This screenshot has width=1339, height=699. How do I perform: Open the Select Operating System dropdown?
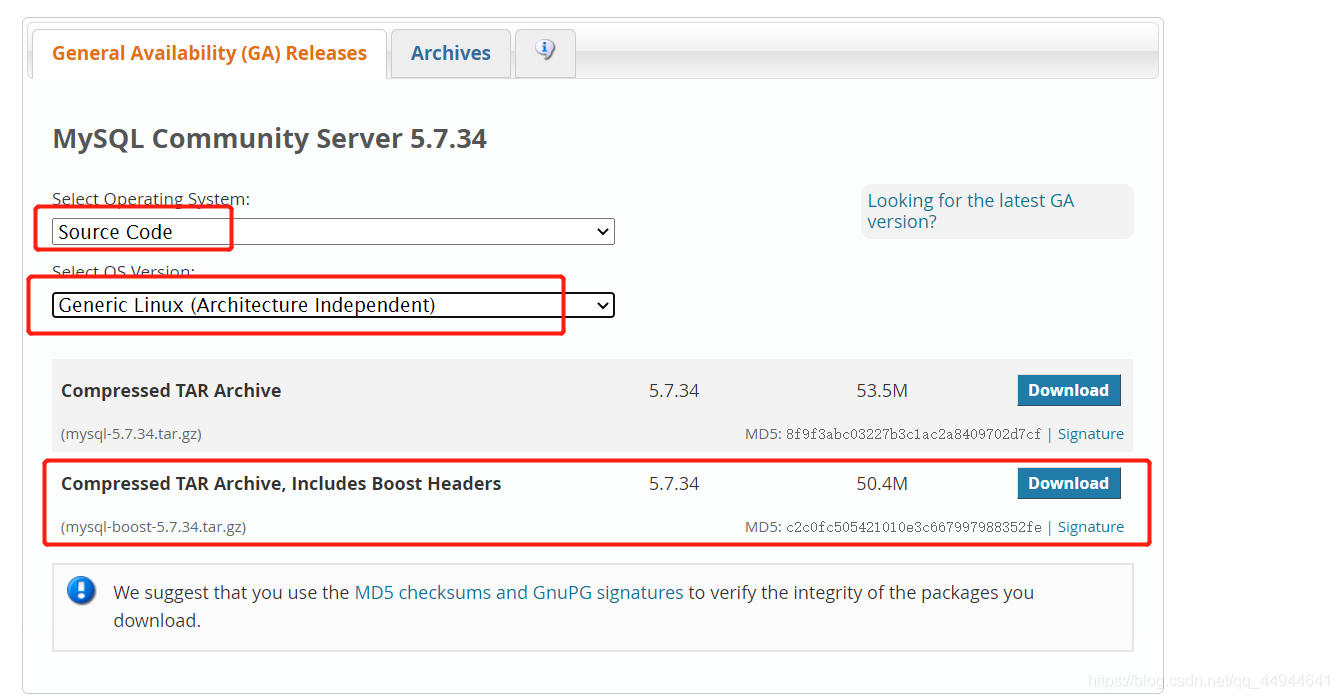tap(333, 232)
